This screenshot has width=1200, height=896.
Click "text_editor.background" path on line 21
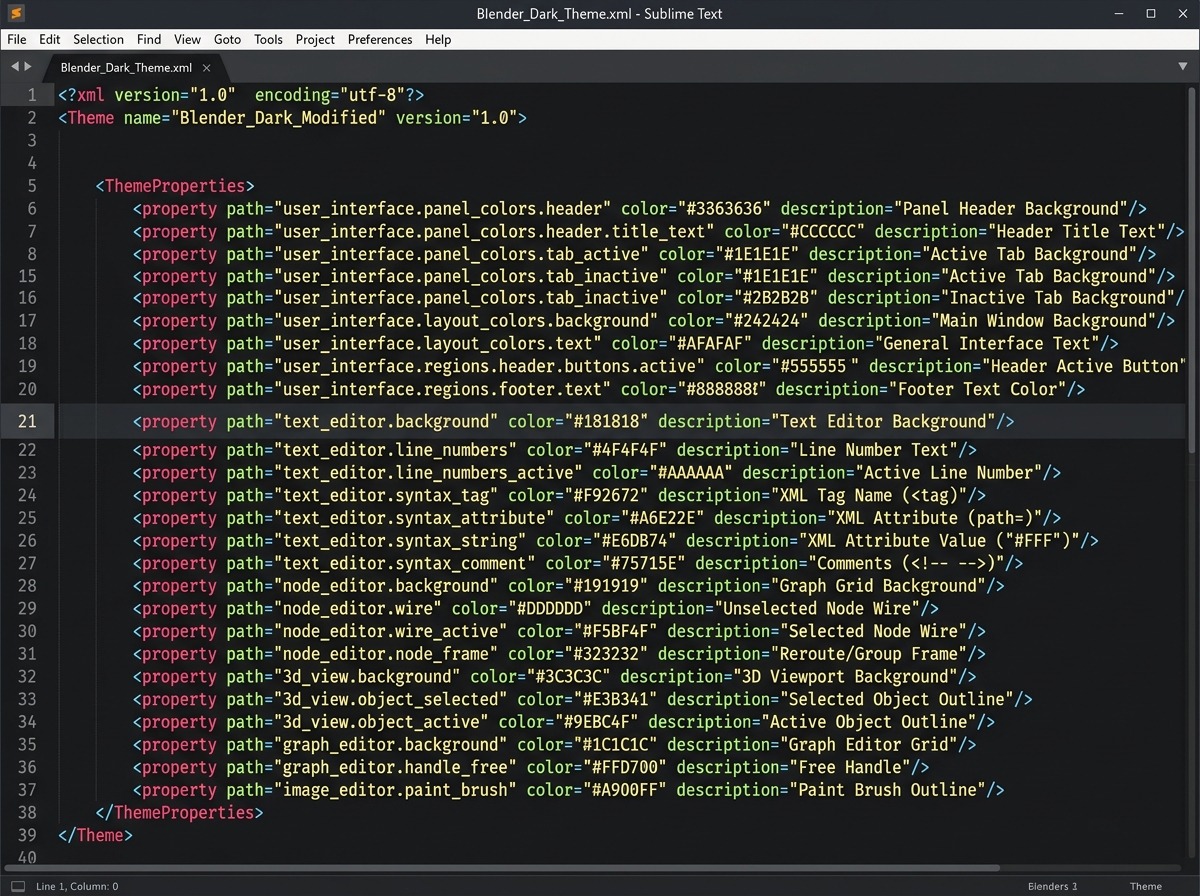[387, 421]
